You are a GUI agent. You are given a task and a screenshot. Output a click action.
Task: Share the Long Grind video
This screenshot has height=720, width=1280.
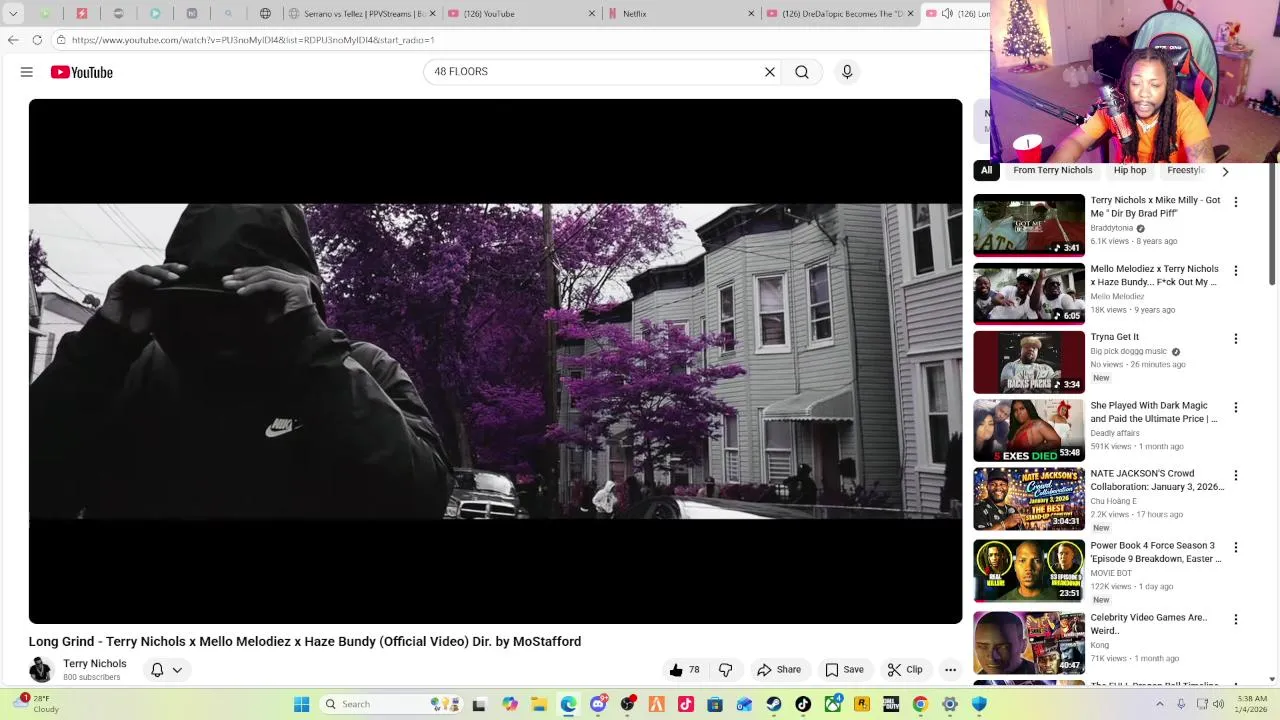coord(779,670)
